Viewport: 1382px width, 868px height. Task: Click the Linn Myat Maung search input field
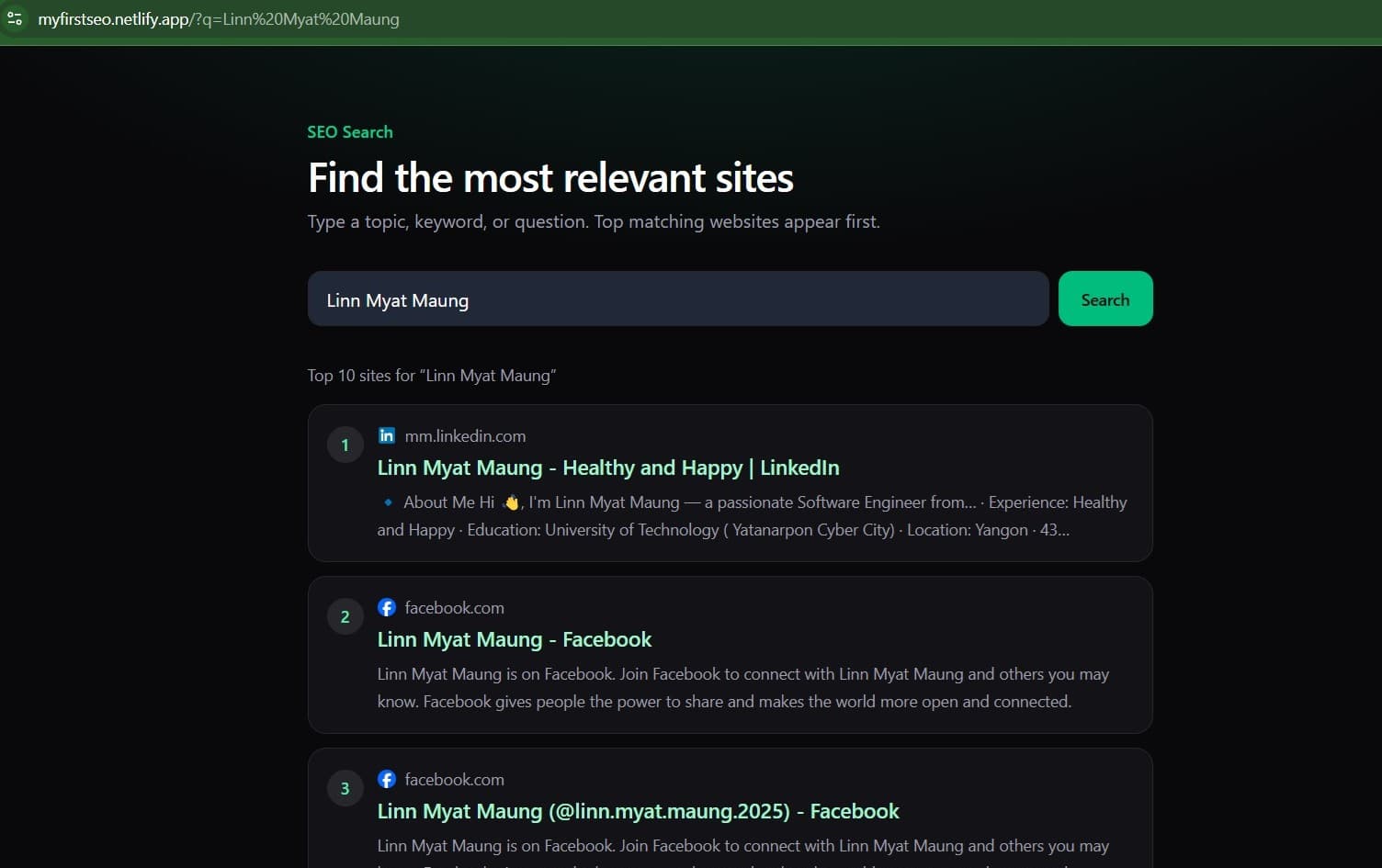pyautogui.click(x=678, y=299)
